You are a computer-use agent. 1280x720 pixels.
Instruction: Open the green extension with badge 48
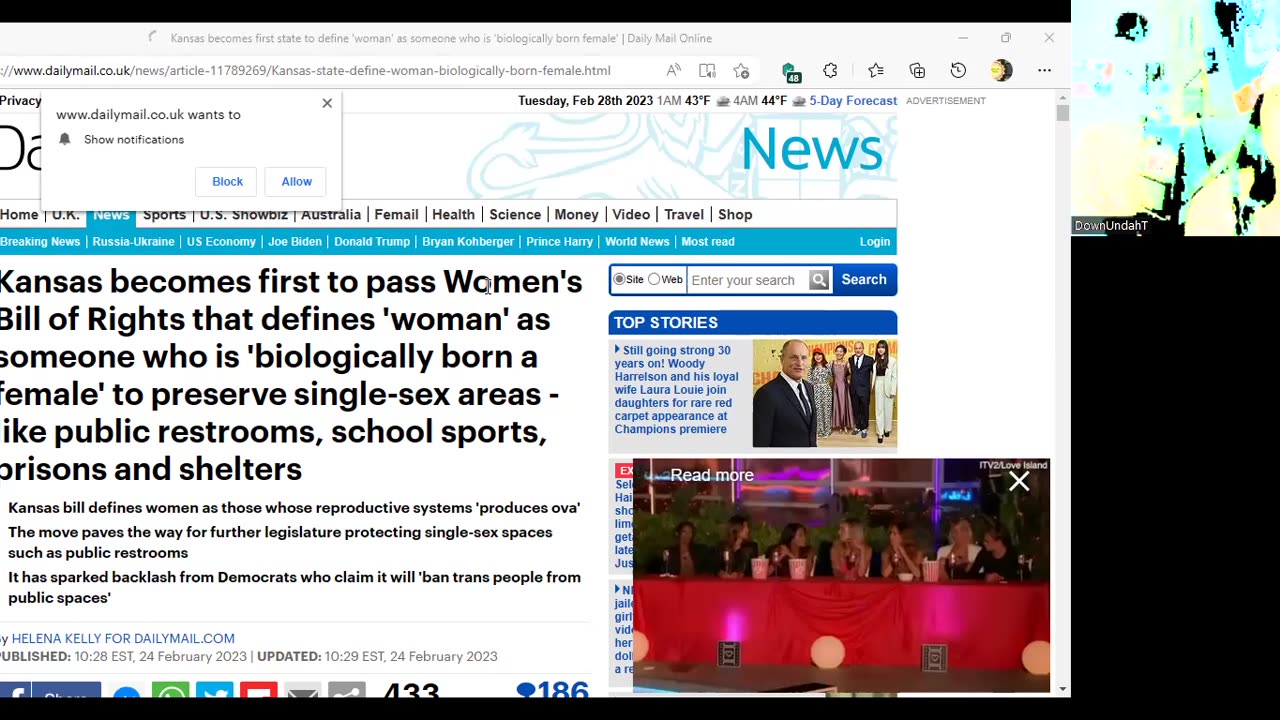pyautogui.click(x=789, y=71)
